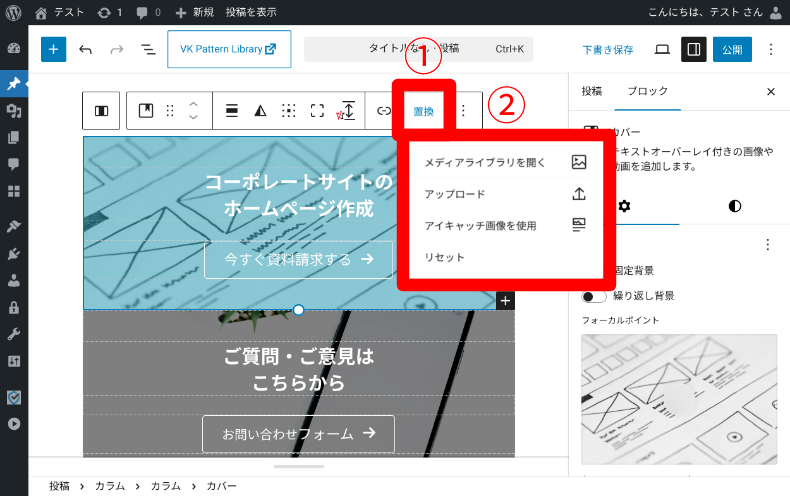
Task: Open the Comments sidebar icon
Action: click(14, 164)
